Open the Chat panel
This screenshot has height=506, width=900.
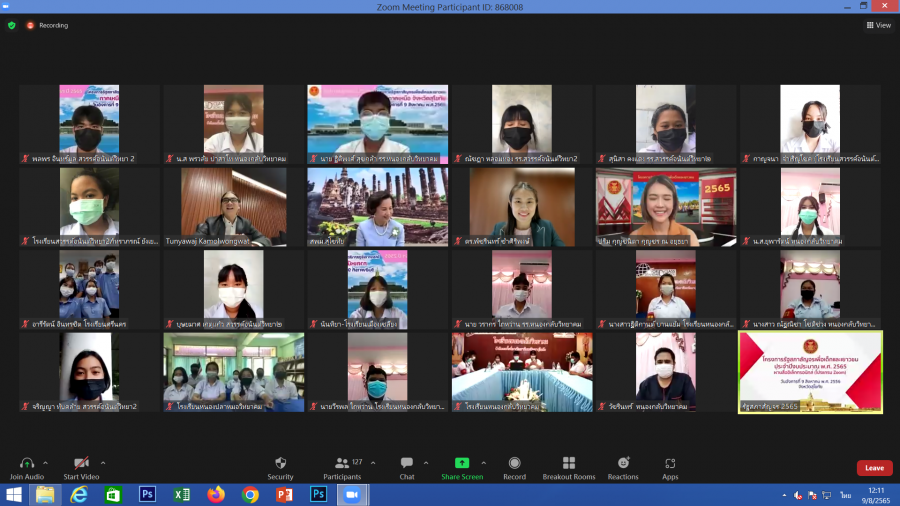pyautogui.click(x=406, y=464)
